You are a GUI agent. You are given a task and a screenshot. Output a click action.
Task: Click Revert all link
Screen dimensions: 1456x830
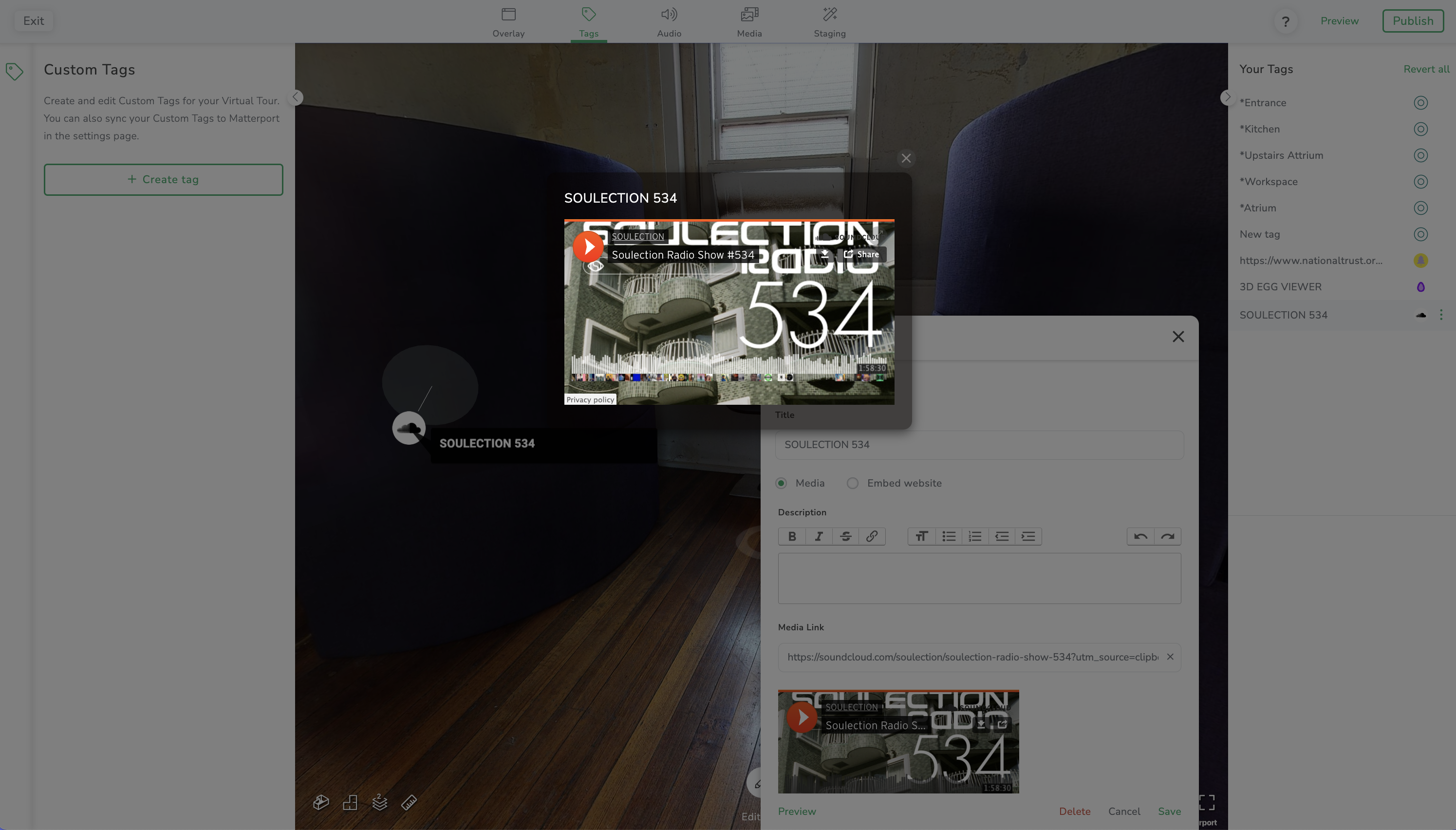pyautogui.click(x=1426, y=69)
